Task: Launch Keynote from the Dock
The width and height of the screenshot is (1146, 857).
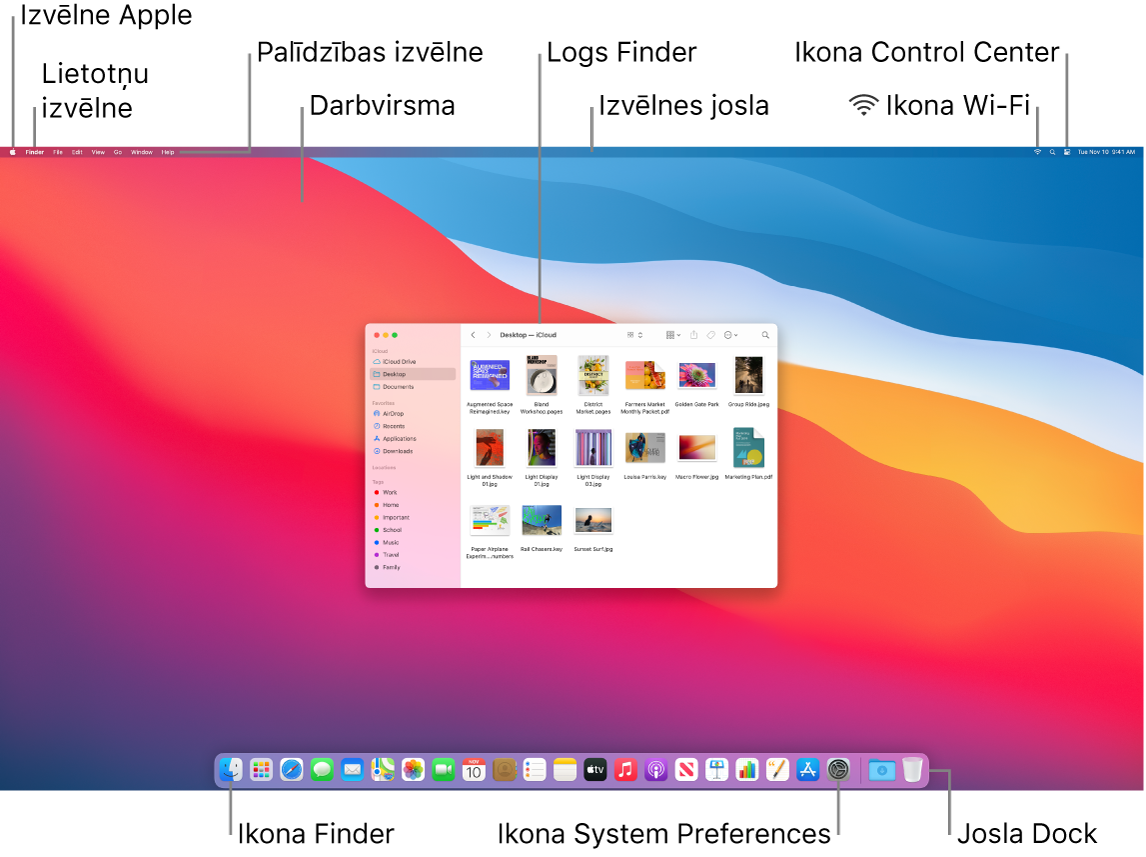Action: (x=717, y=769)
